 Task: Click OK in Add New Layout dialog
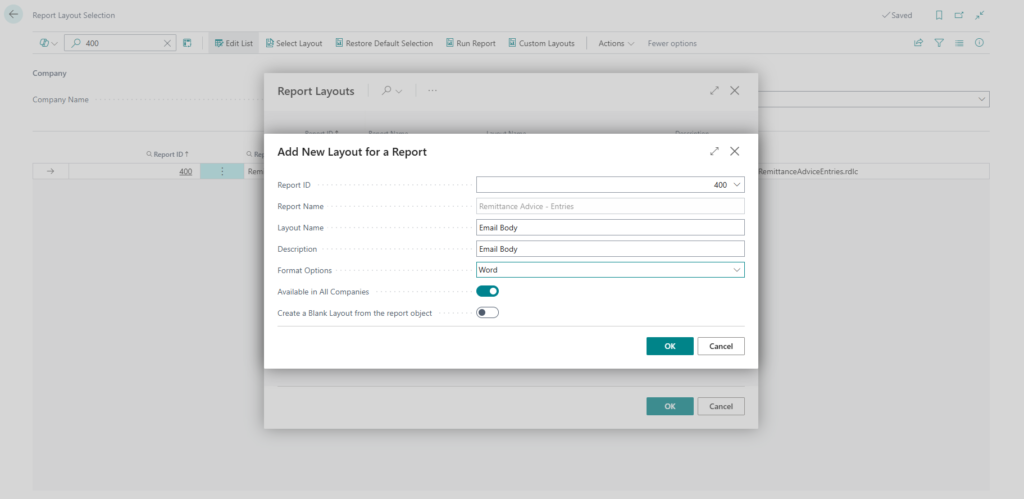[670, 346]
